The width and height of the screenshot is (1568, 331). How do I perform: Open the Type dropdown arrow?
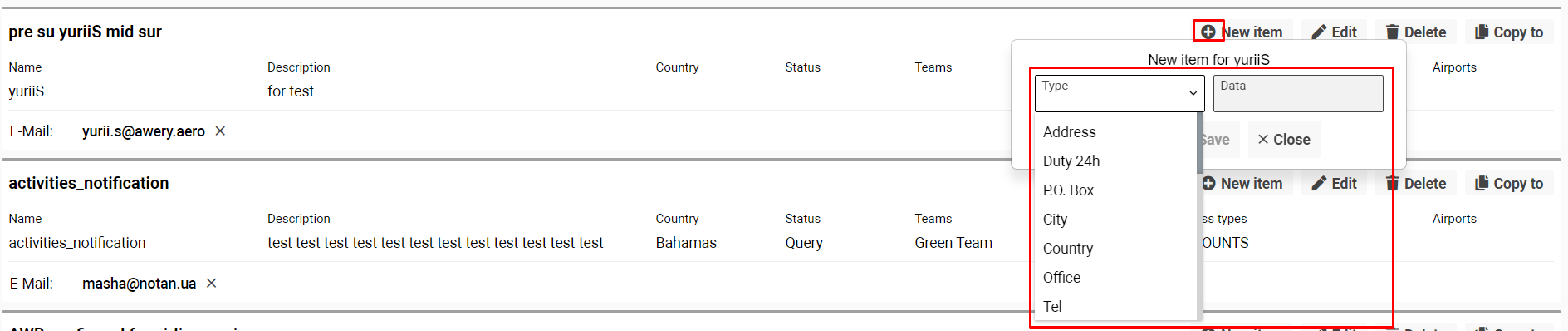coord(1193,93)
